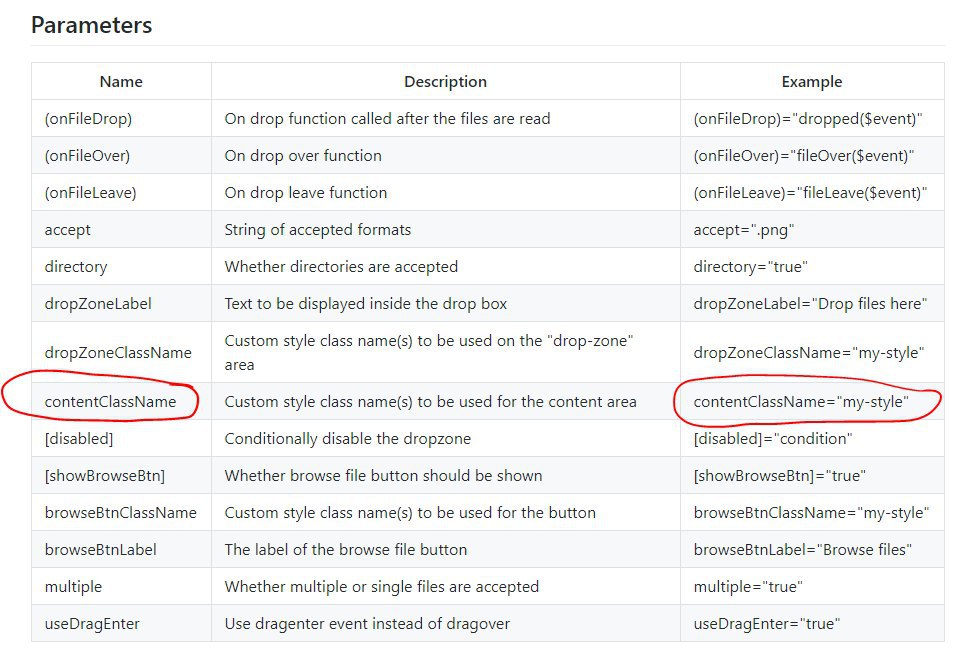Click the (onFileOver)="fileOver($event)" example
Image resolution: width=964 pixels, height=661 pixels.
click(x=804, y=156)
